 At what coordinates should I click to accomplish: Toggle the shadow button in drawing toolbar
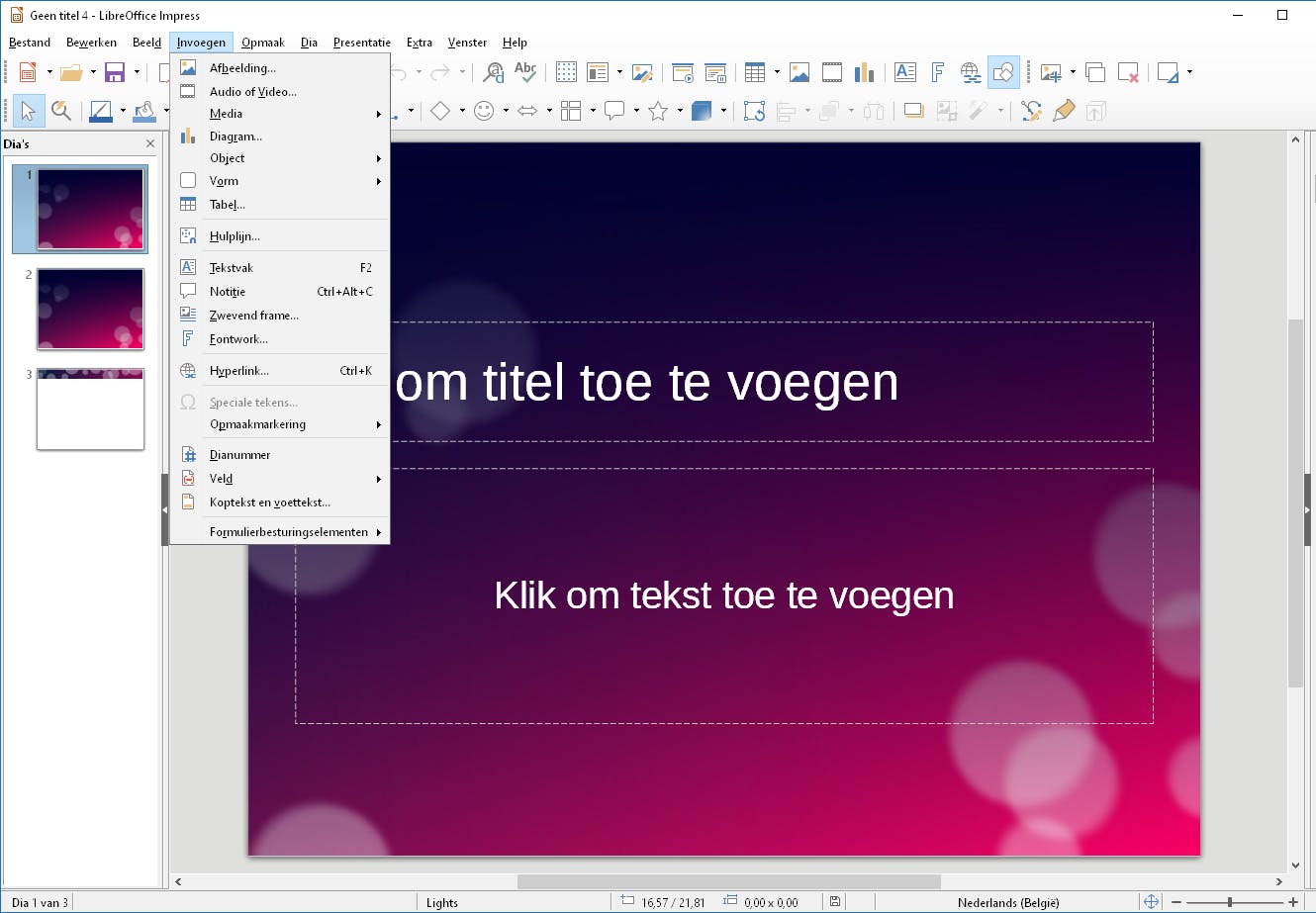(913, 111)
